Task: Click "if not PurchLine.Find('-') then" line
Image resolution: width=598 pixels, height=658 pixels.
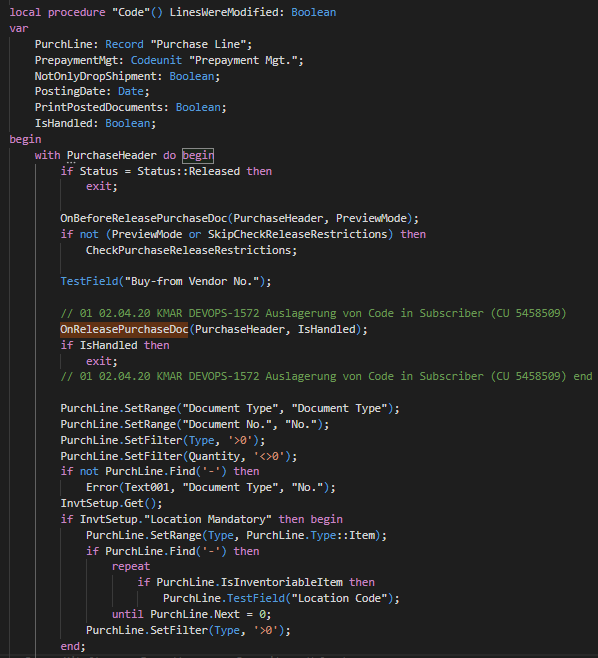Action: coord(160,471)
